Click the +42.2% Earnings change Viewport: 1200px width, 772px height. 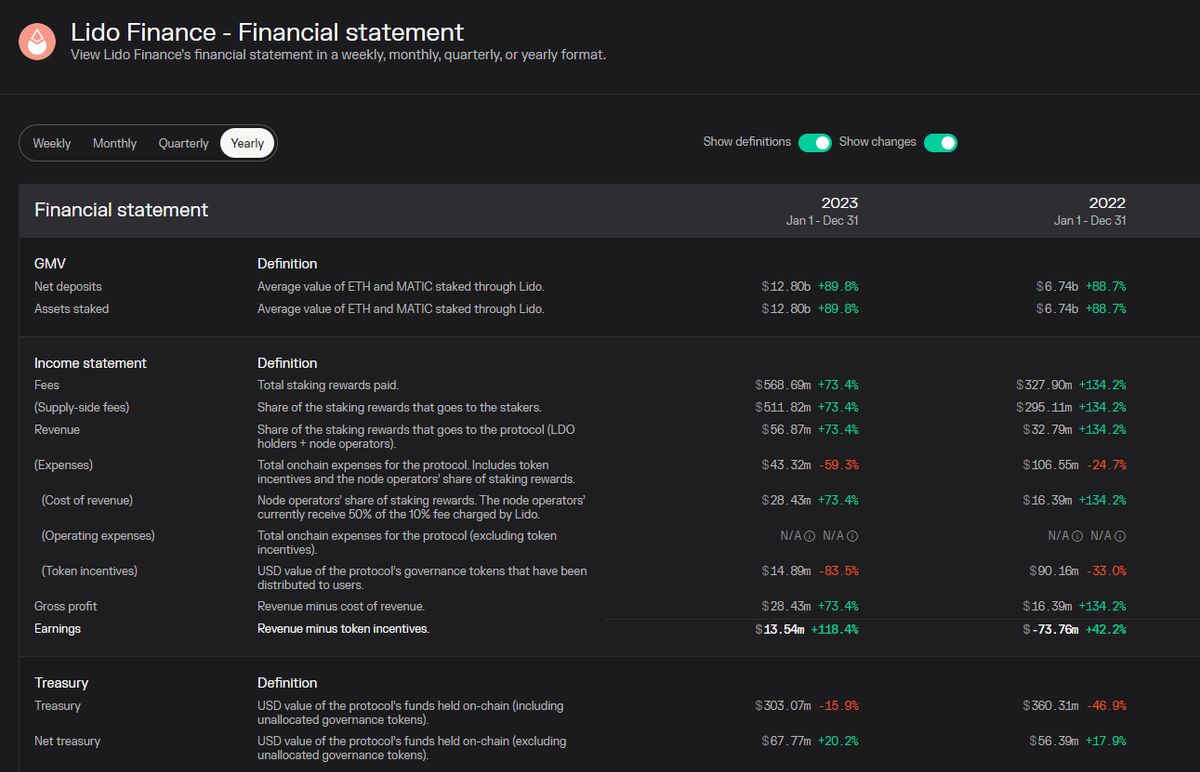(x=1106, y=629)
